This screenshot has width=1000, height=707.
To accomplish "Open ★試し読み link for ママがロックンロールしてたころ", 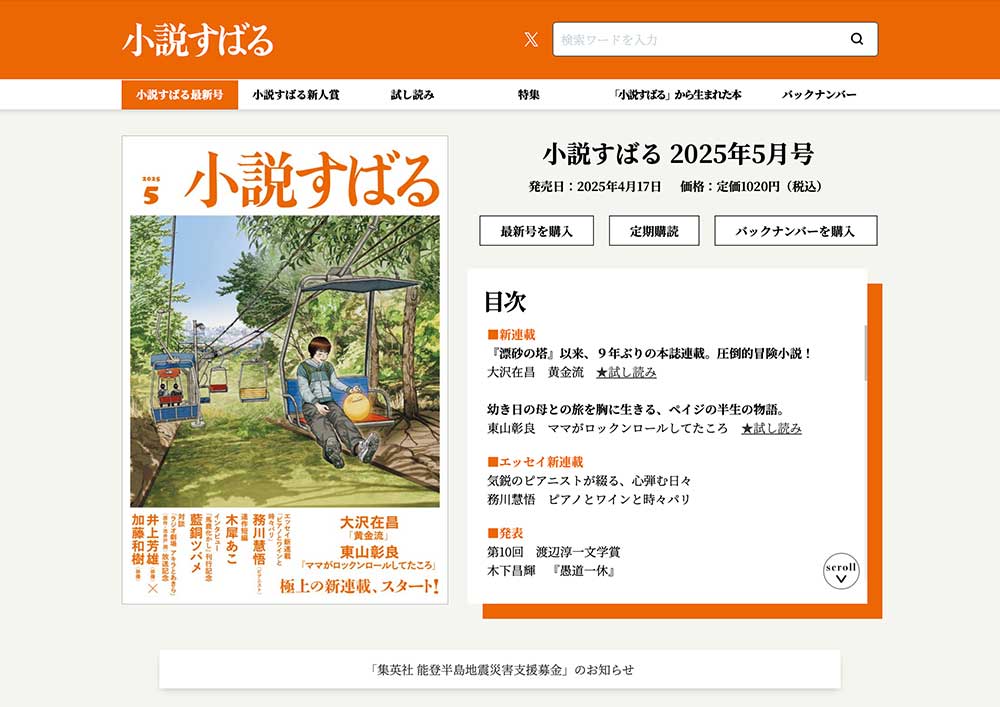I will click(772, 428).
